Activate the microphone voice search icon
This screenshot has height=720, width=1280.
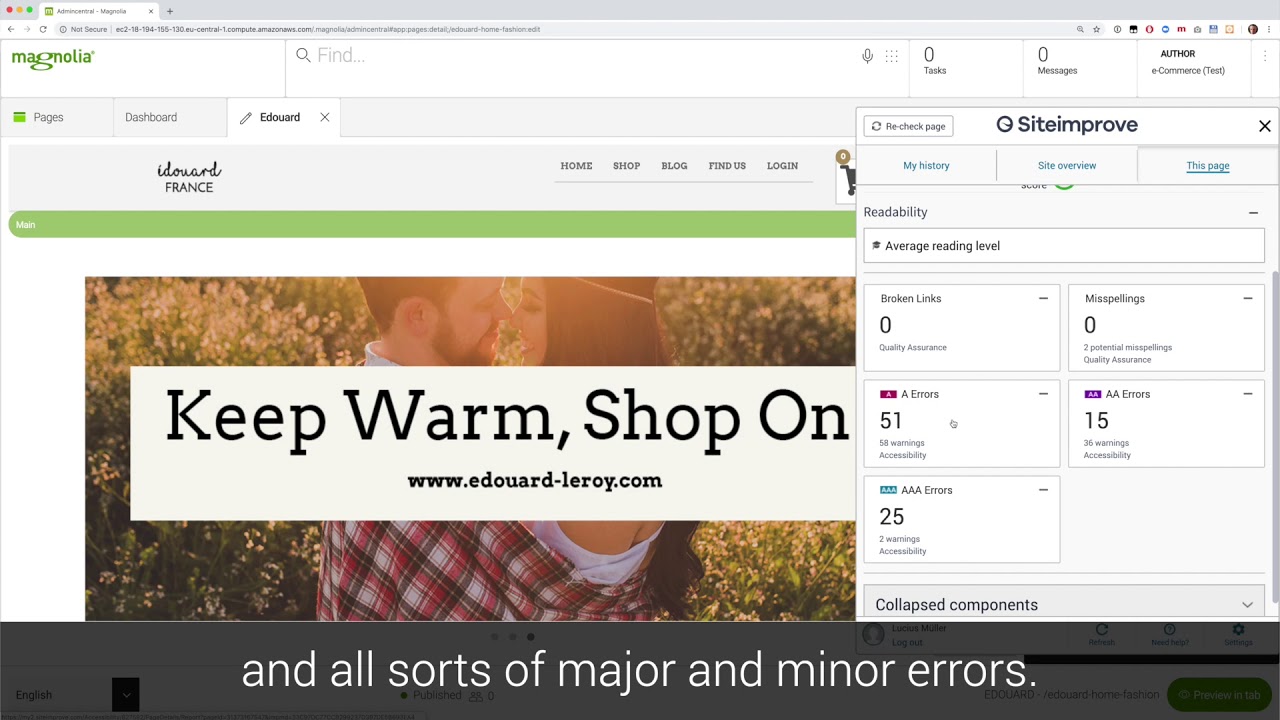pyautogui.click(x=867, y=56)
